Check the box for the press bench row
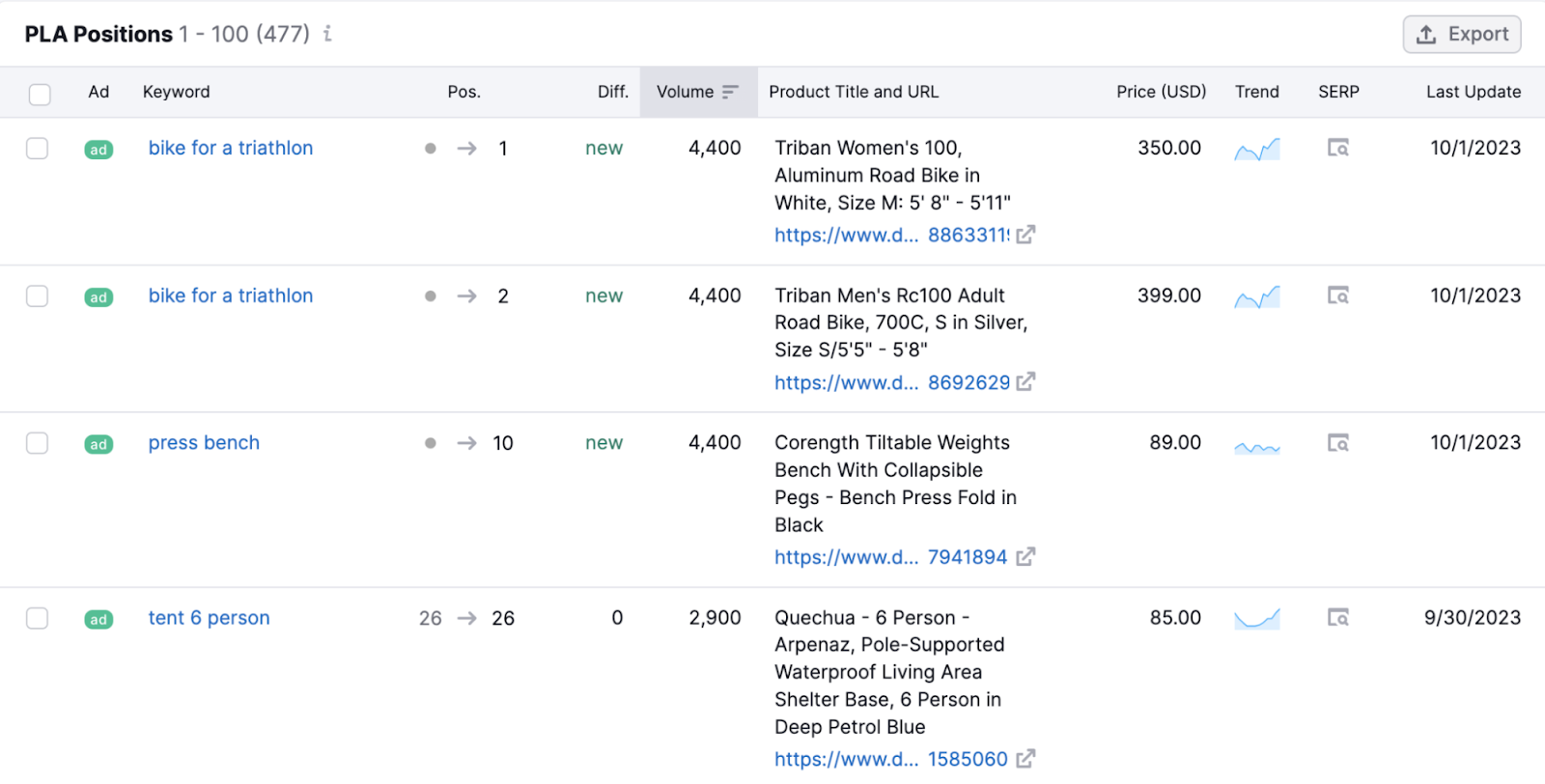 point(38,443)
